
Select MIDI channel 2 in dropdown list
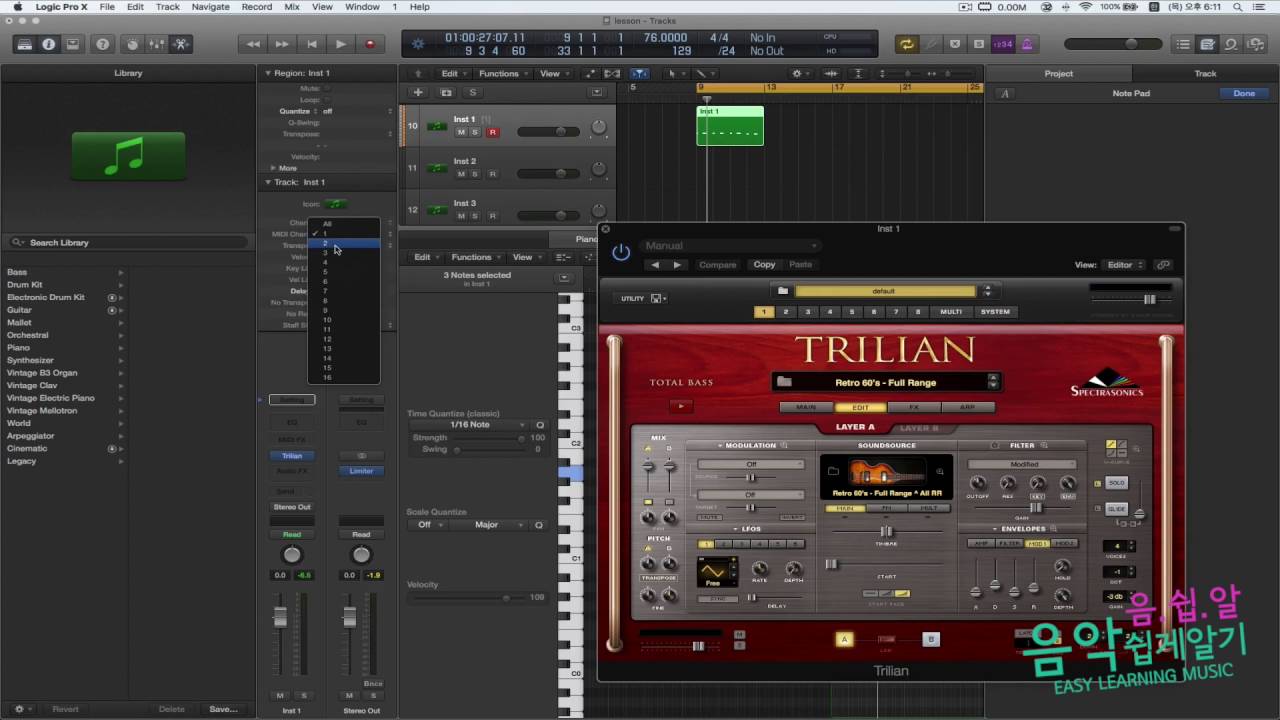[343, 243]
